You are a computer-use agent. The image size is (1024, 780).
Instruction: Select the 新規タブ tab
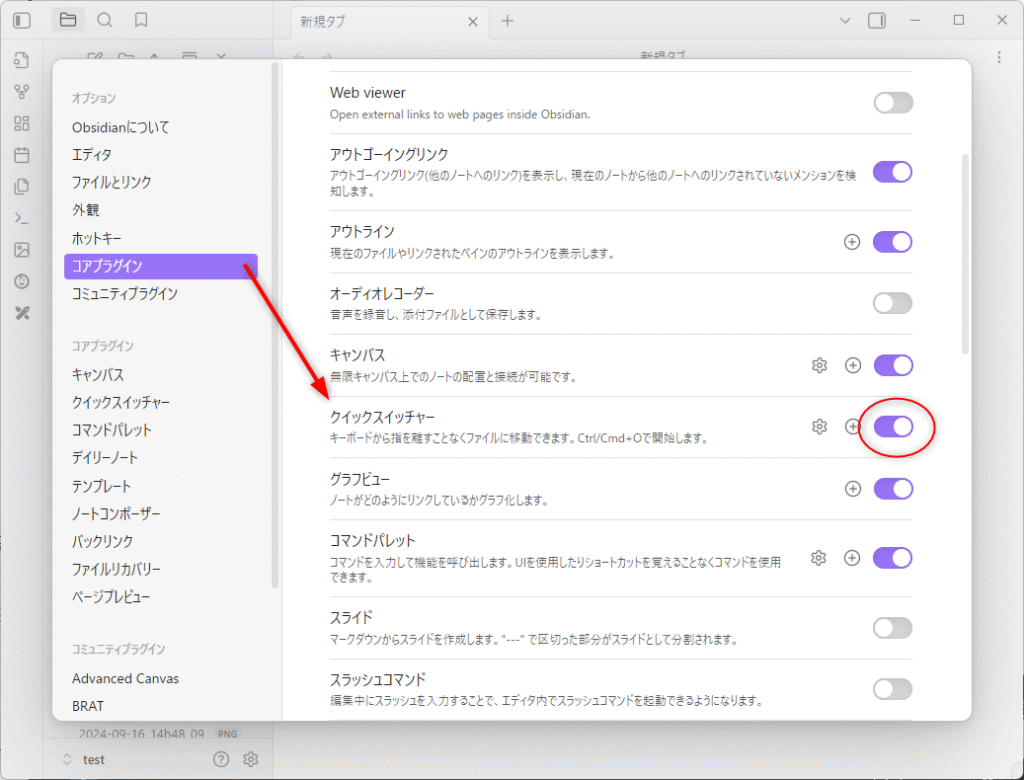coord(389,22)
